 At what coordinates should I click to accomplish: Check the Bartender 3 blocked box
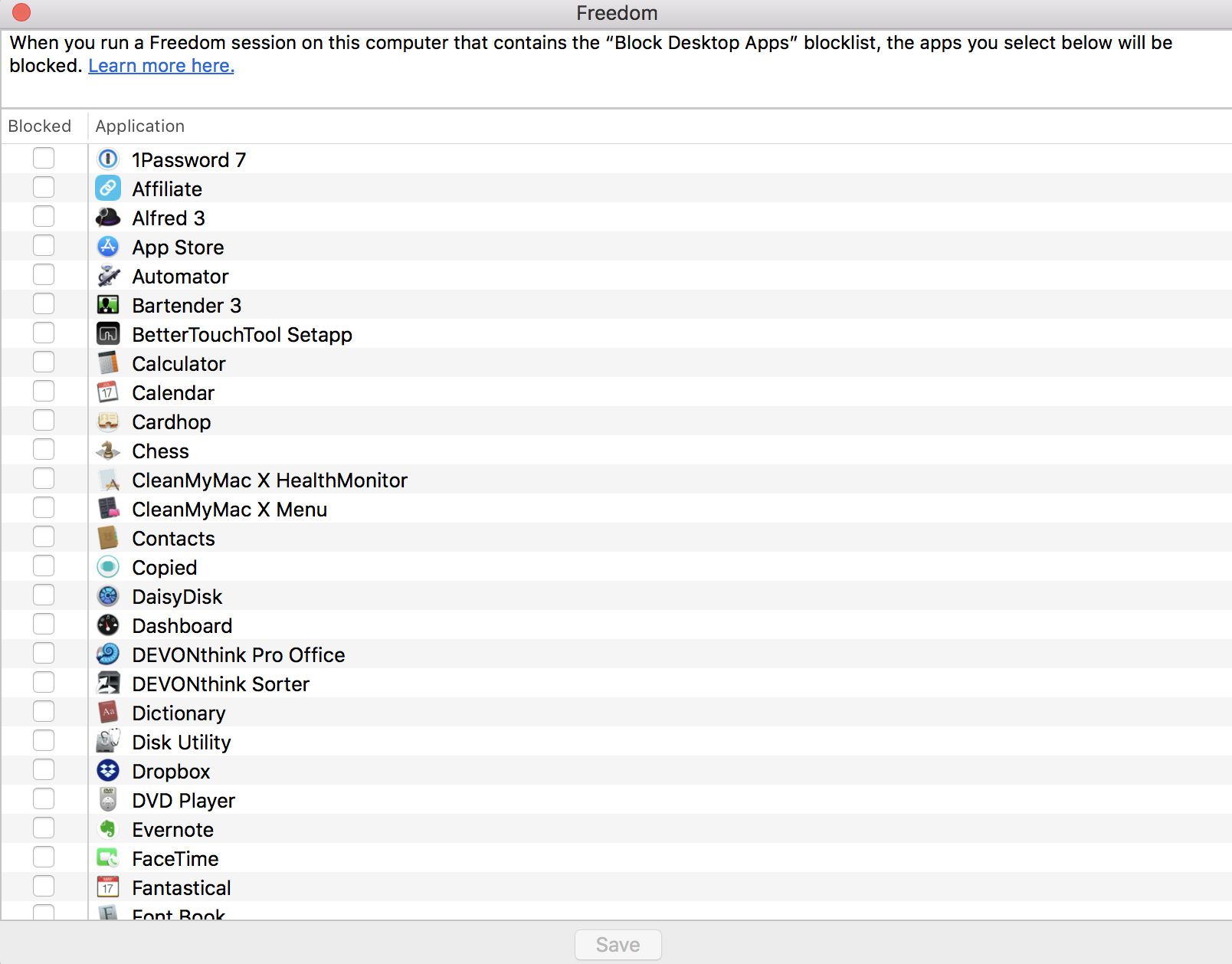tap(44, 303)
